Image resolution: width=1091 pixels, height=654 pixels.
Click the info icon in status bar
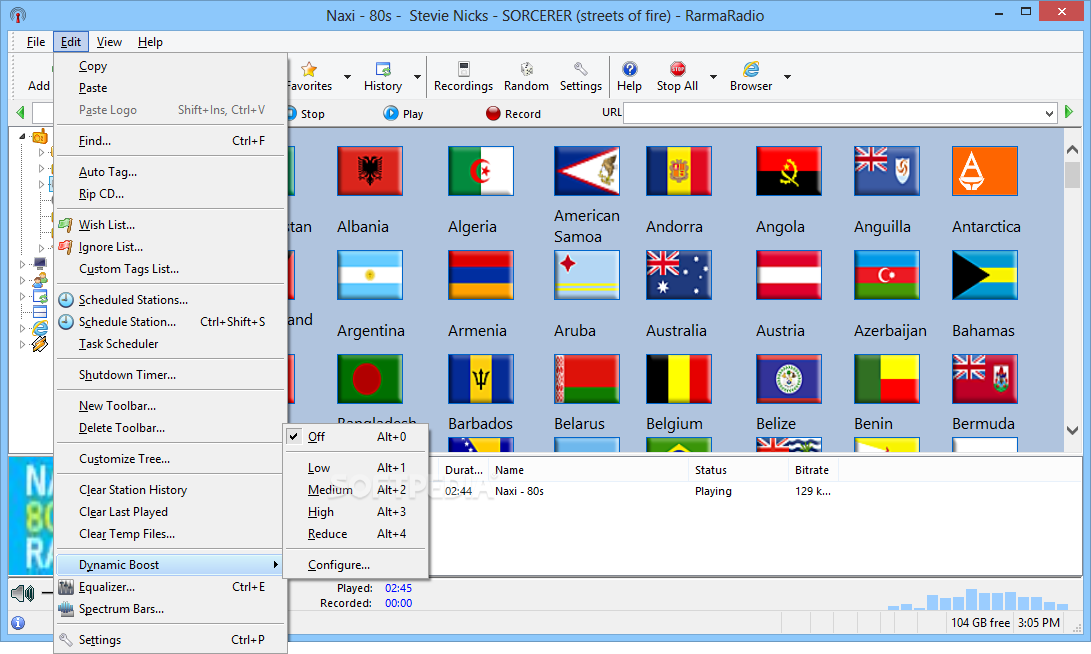18,623
